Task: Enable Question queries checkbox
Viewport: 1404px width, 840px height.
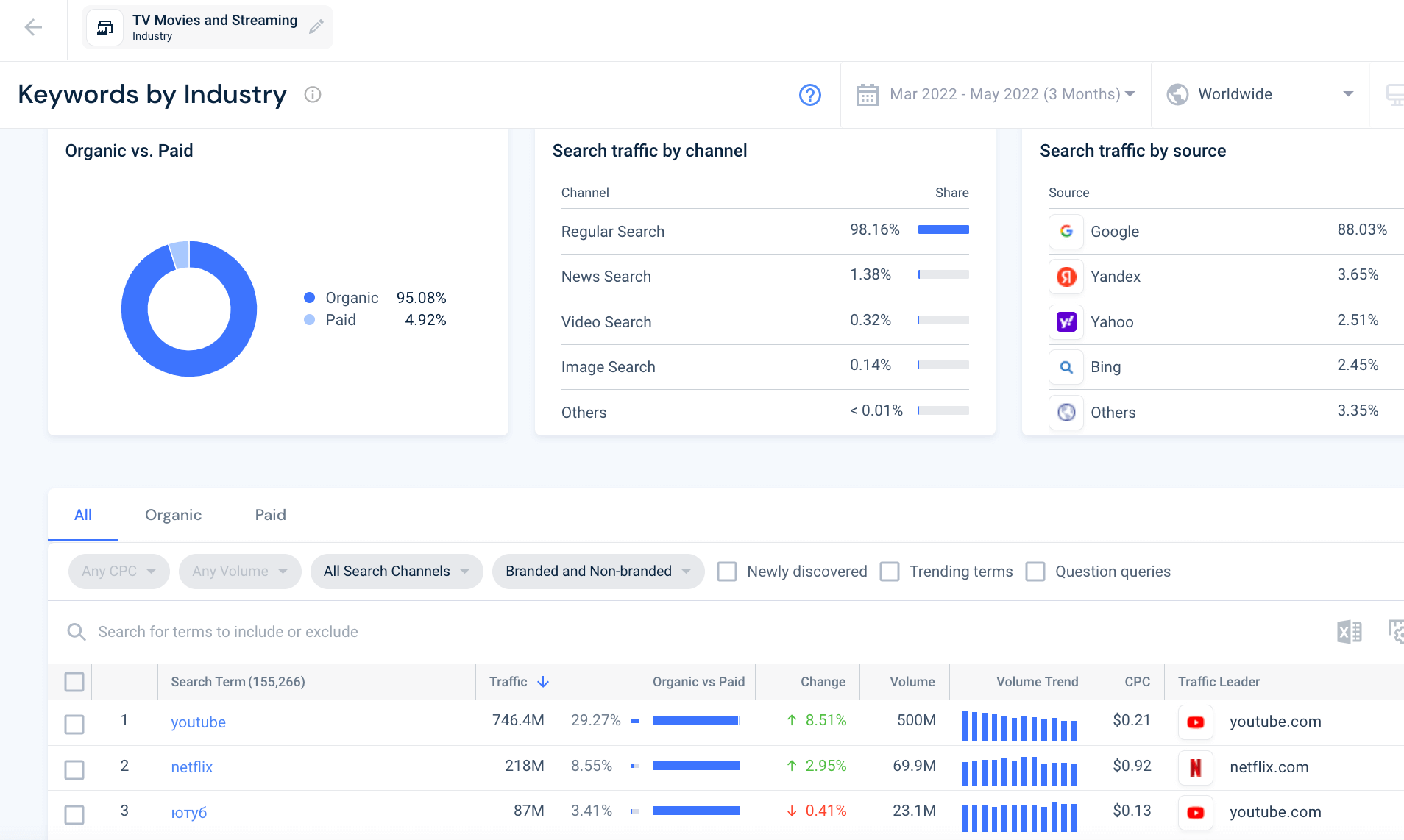Action: [1035, 572]
